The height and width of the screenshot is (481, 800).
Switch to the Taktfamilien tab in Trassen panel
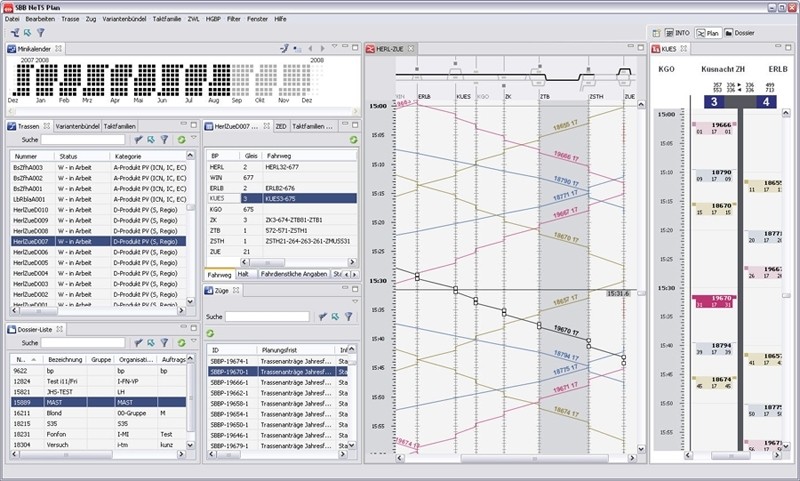tap(120, 127)
